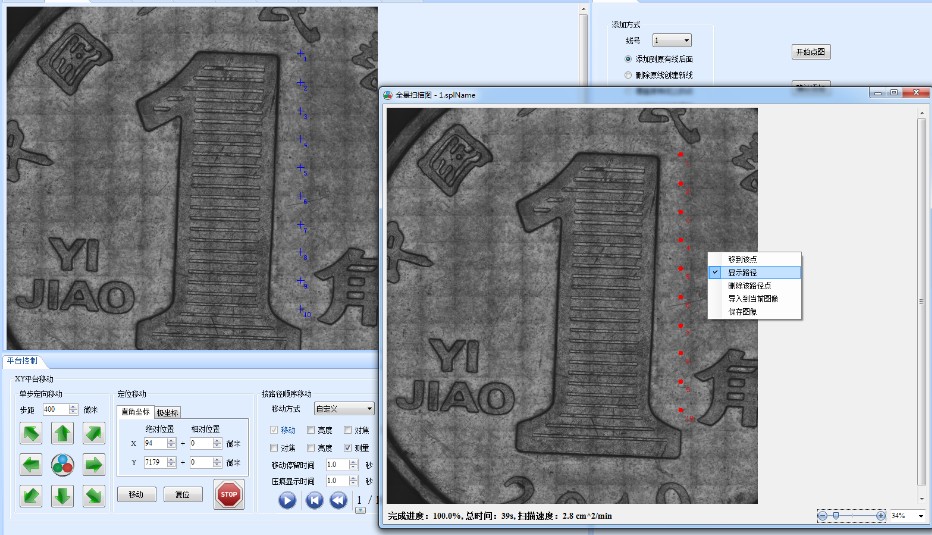Click the 复位 button
This screenshot has height=535, width=932.
click(x=182, y=494)
